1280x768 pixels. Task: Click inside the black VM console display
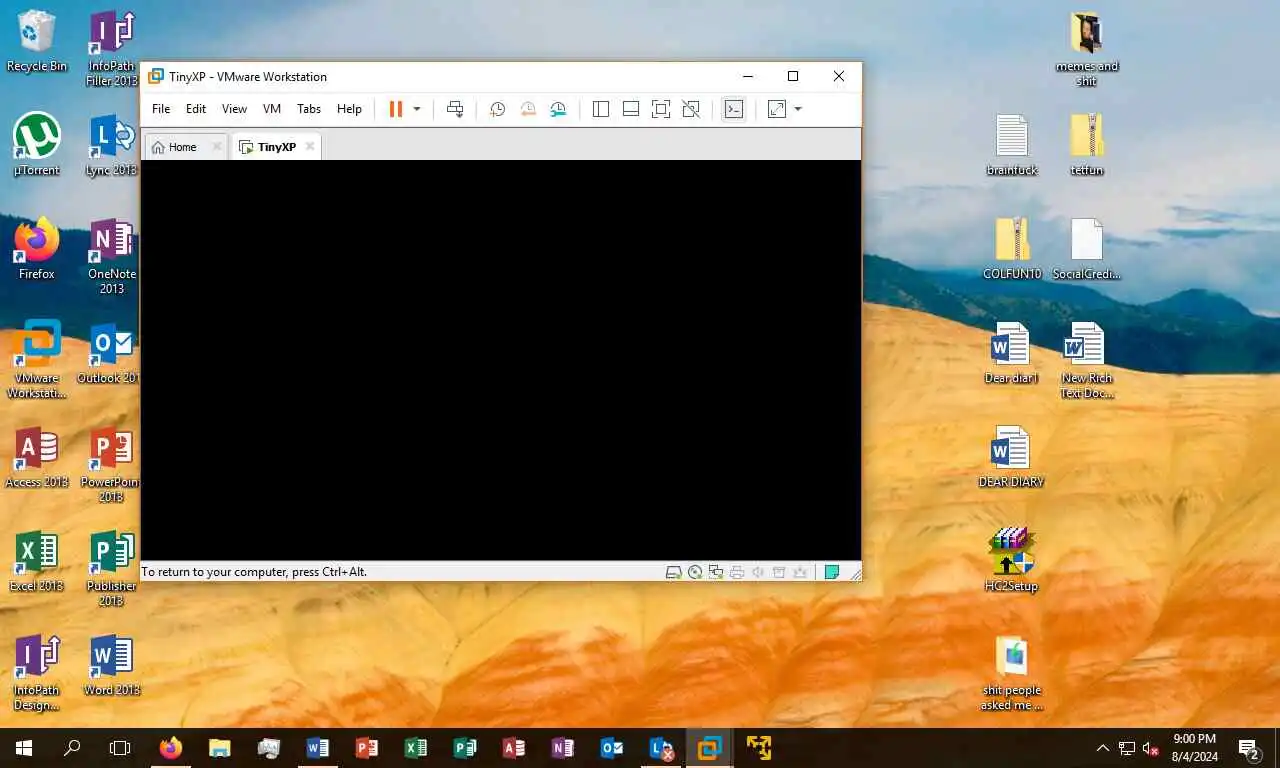click(x=500, y=360)
